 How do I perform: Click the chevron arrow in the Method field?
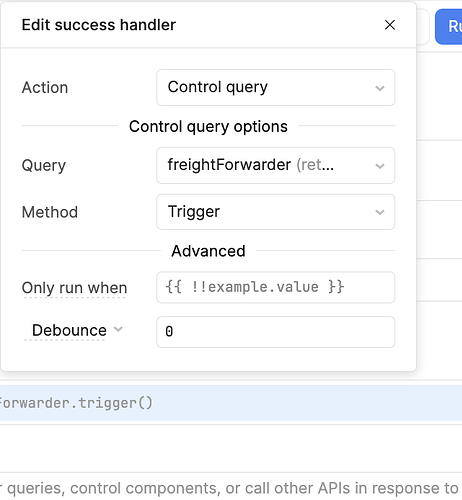(x=380, y=212)
